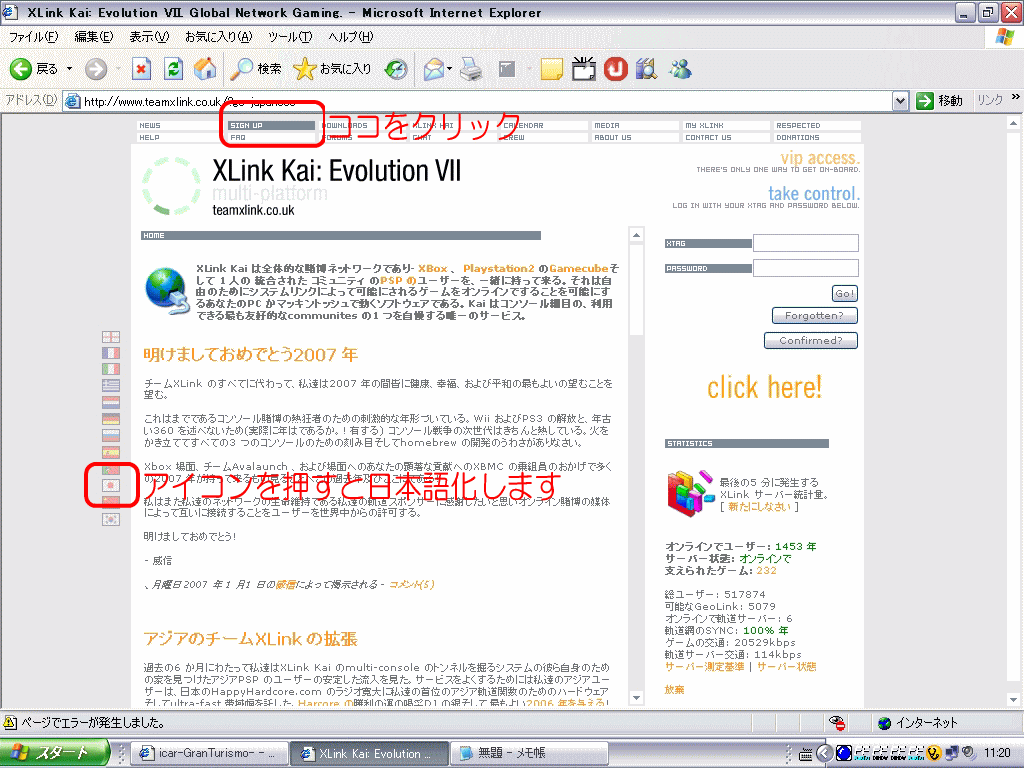The image size is (1024, 768).
Task: Click the page scroll-down arrow
Action: click(x=1014, y=699)
